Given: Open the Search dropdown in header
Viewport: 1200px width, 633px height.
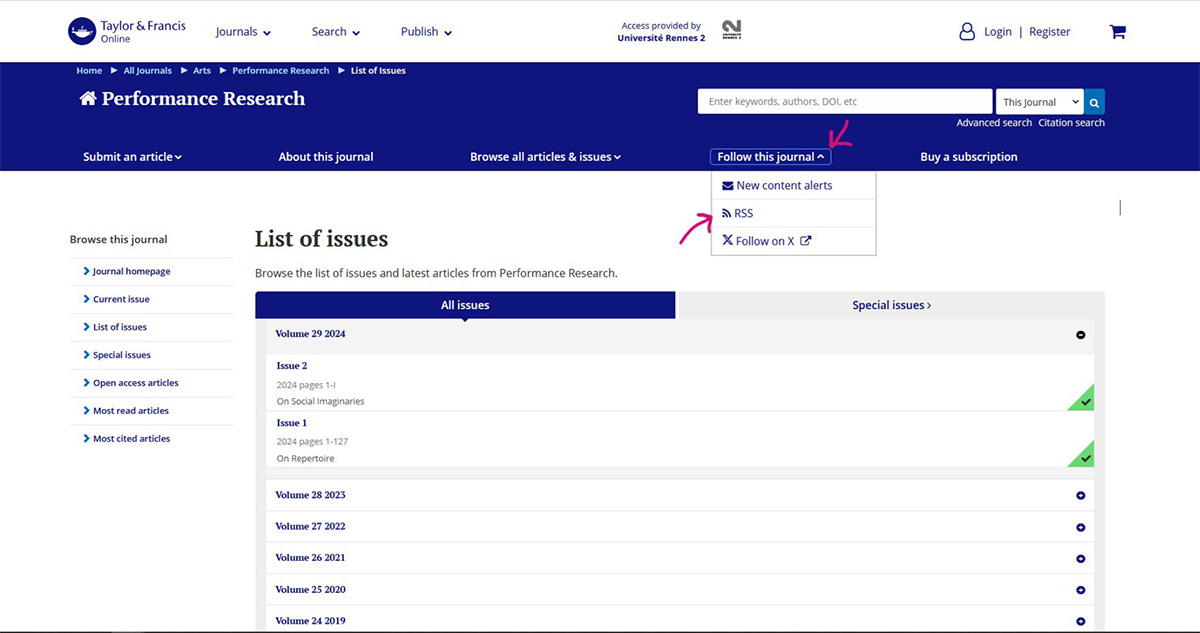Looking at the screenshot, I should pyautogui.click(x=335, y=32).
